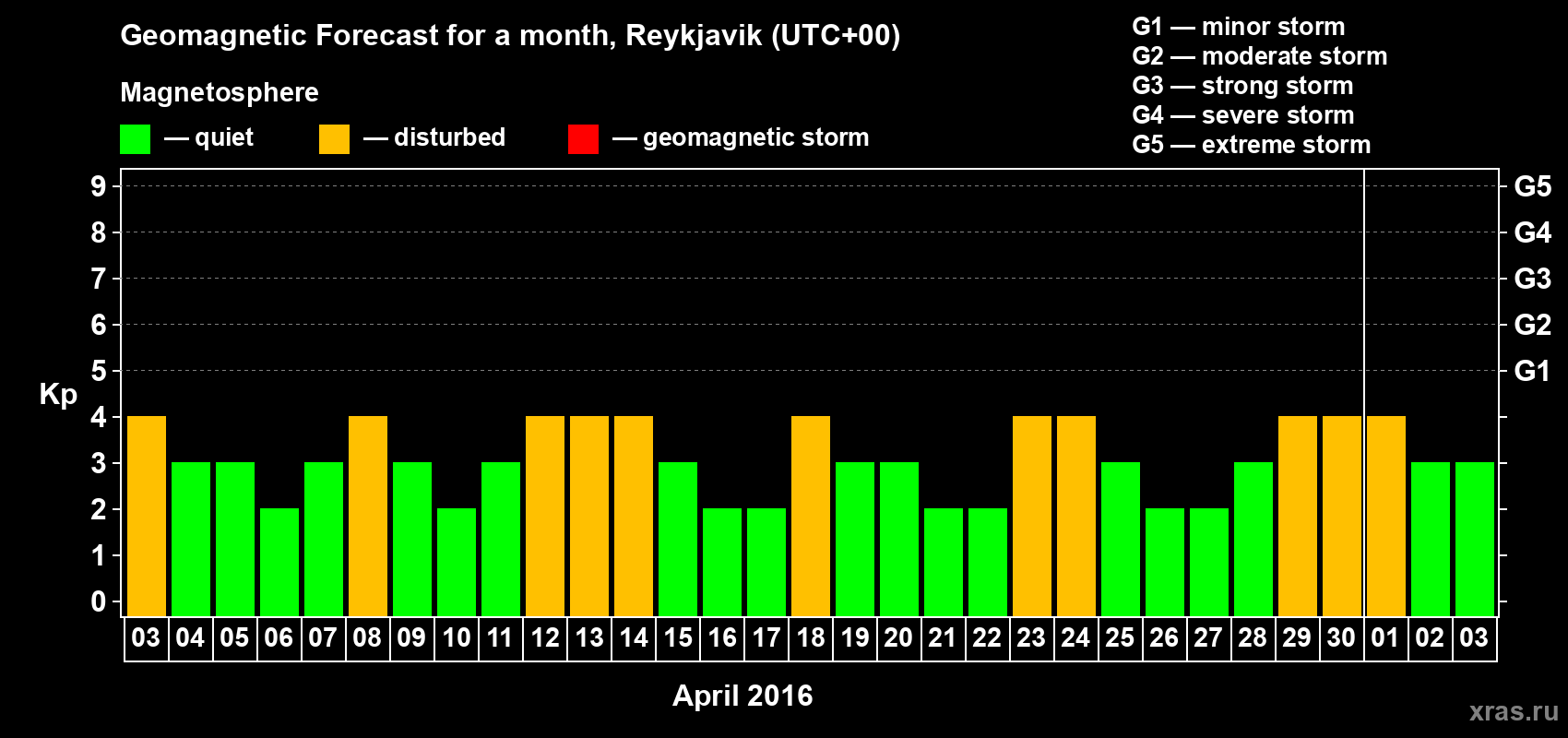Click the date label 08
The image size is (1568, 738).
point(367,637)
